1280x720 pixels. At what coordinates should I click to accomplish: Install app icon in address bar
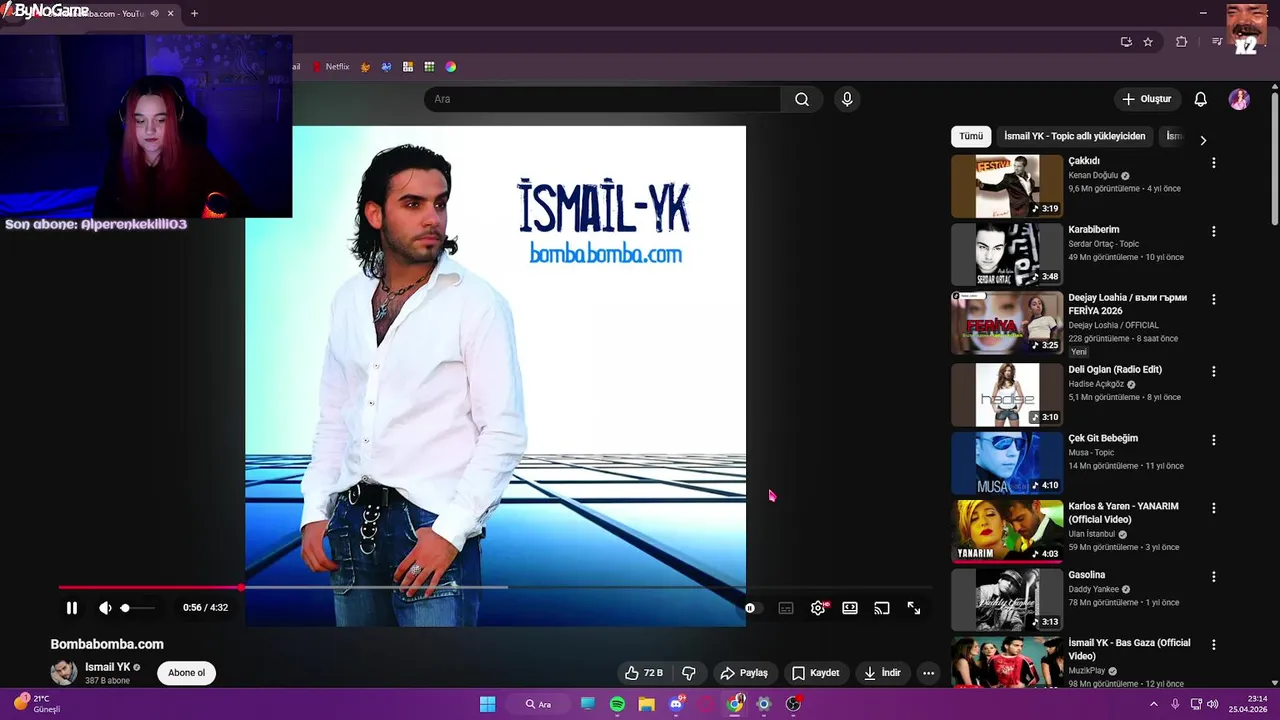(1126, 42)
